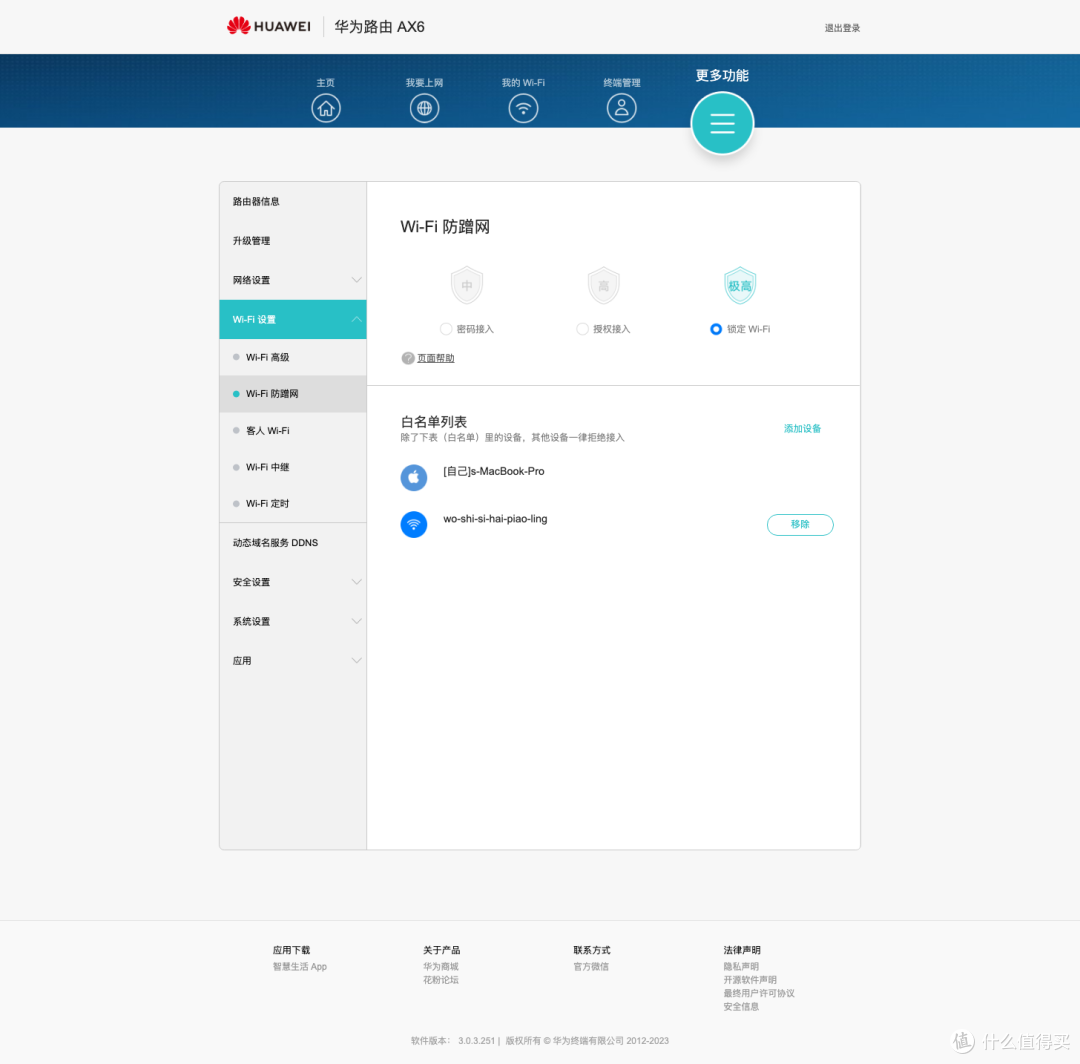Screen dimensions: 1080x1064
Task: Open the 官方微信 footer link
Action: [x=591, y=967]
